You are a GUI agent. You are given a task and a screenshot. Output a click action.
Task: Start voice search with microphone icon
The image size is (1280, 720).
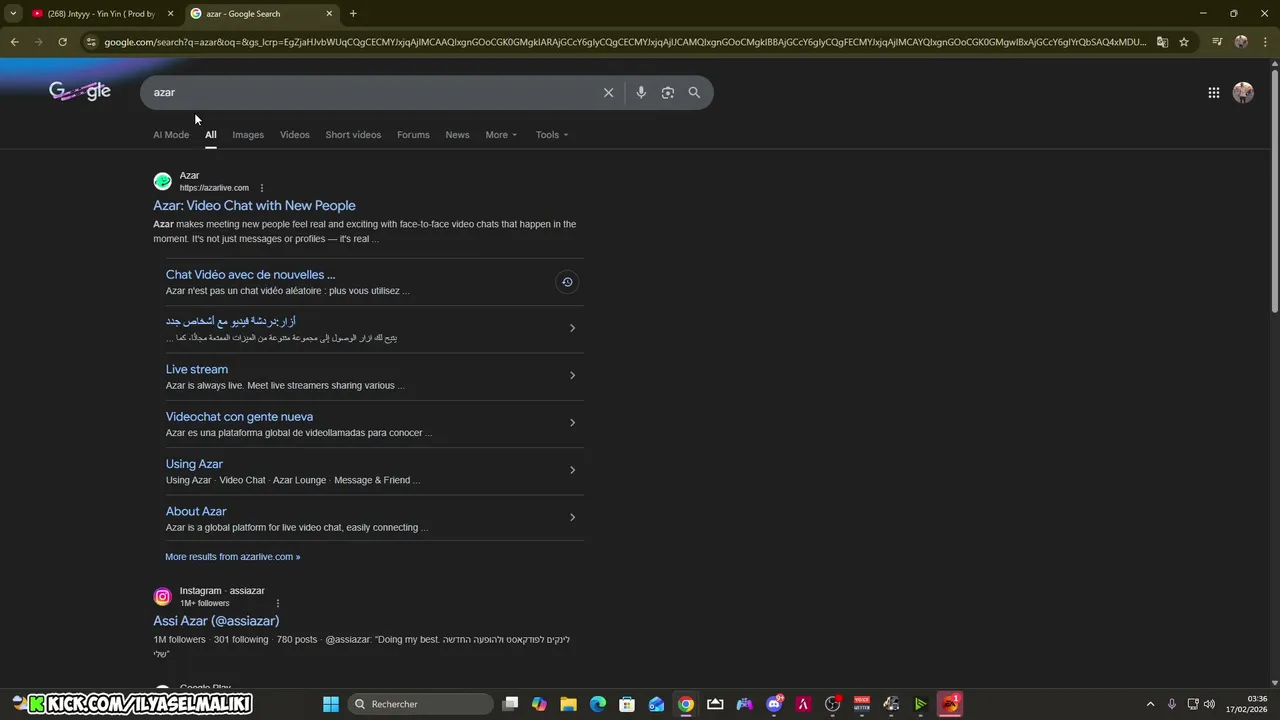pyautogui.click(x=641, y=92)
